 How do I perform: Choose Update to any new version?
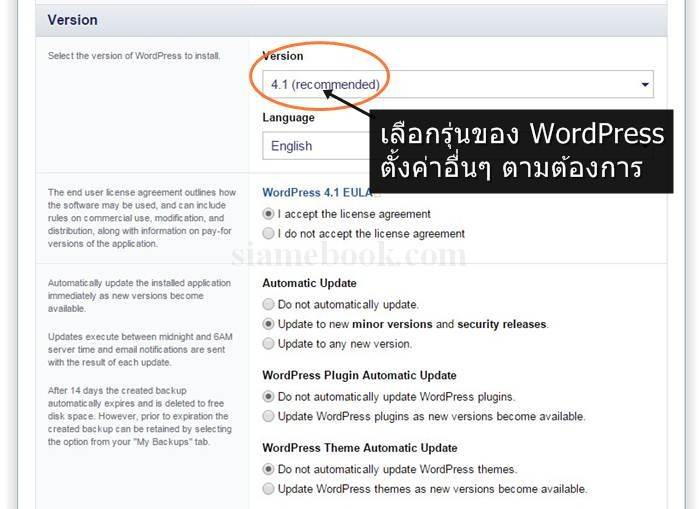click(268, 344)
